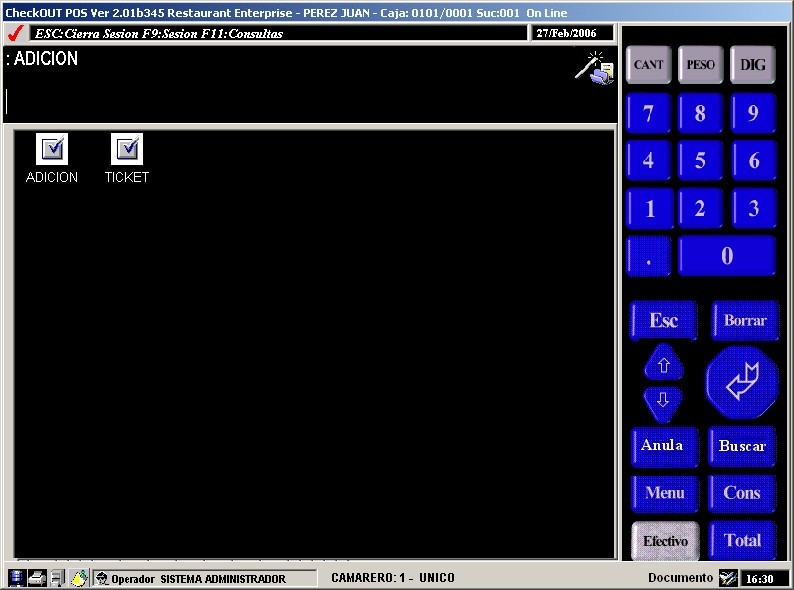Tap keypad digit 1
This screenshot has width=794, height=590.
(x=650, y=208)
